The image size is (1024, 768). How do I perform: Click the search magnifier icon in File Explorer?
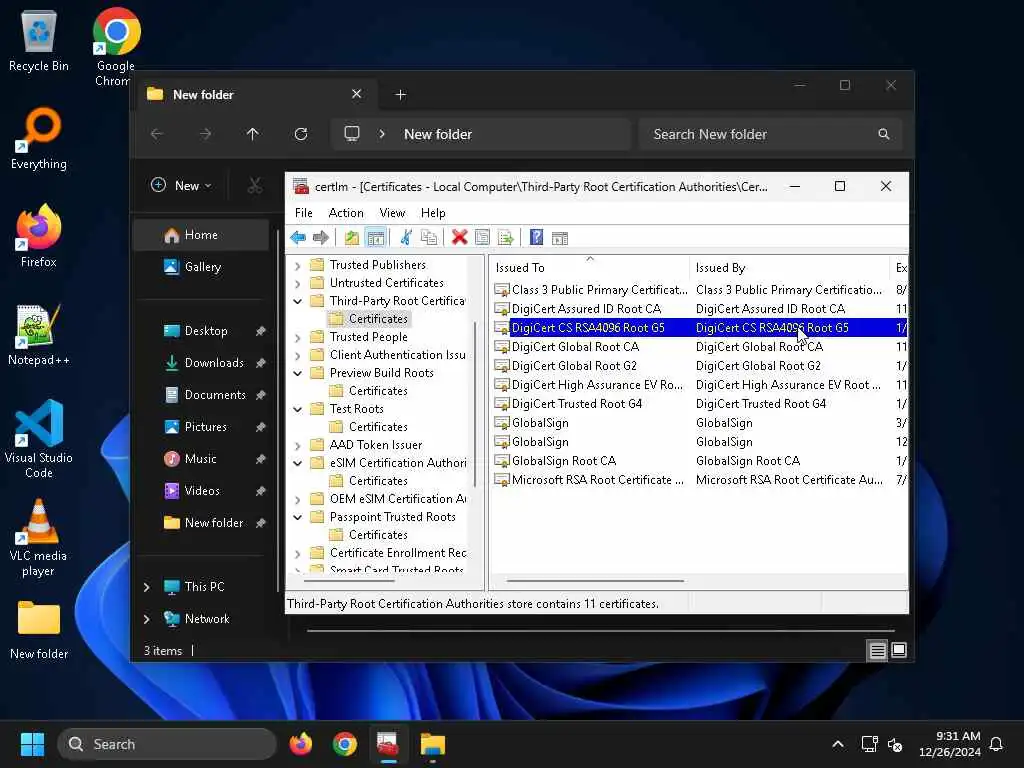[884, 134]
